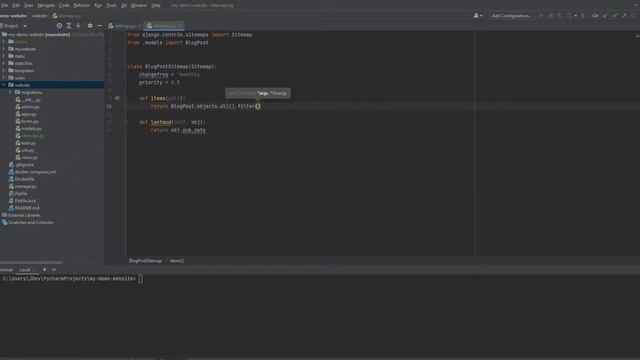Click Project panel horizontal scrollbar

coord(31,262)
